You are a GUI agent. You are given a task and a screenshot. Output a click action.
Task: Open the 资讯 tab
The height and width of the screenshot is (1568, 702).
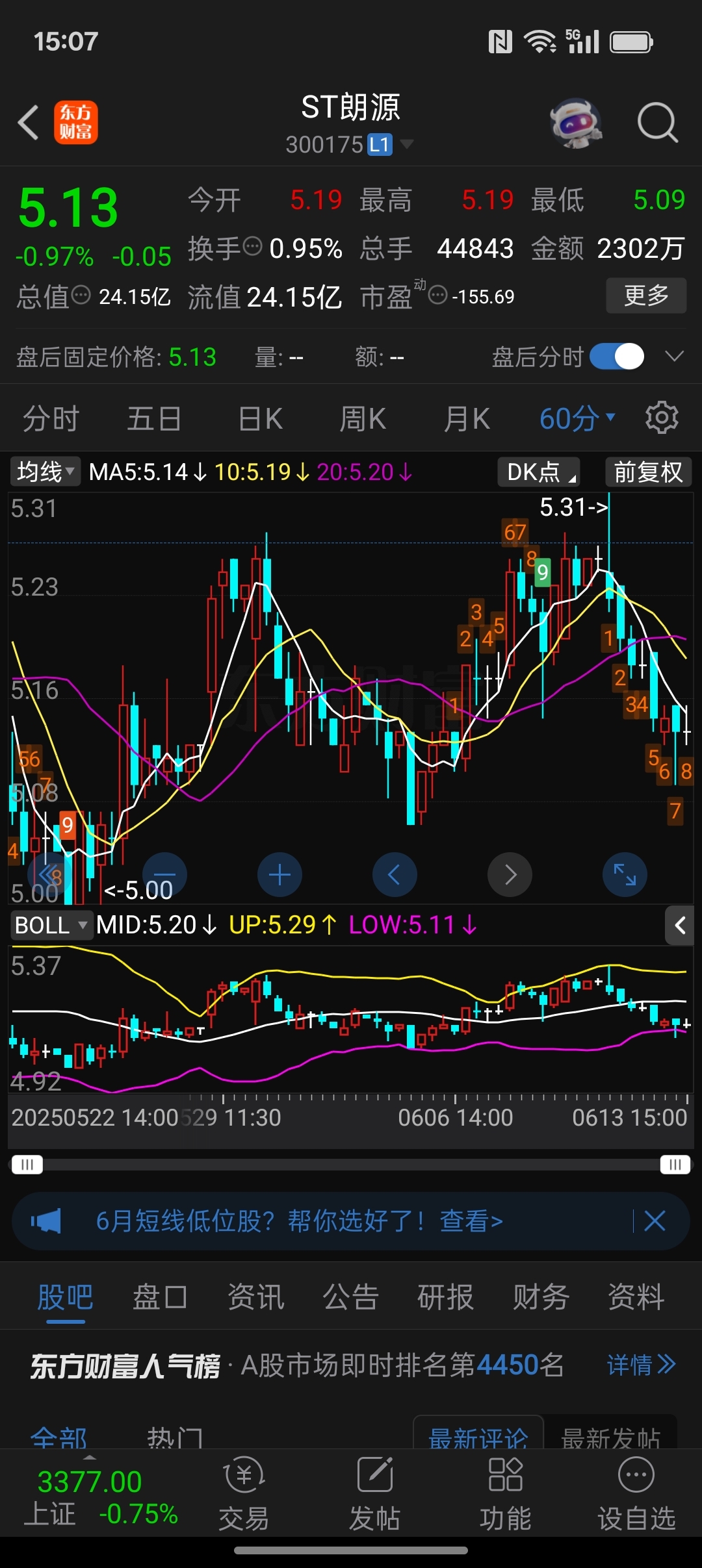click(255, 1297)
